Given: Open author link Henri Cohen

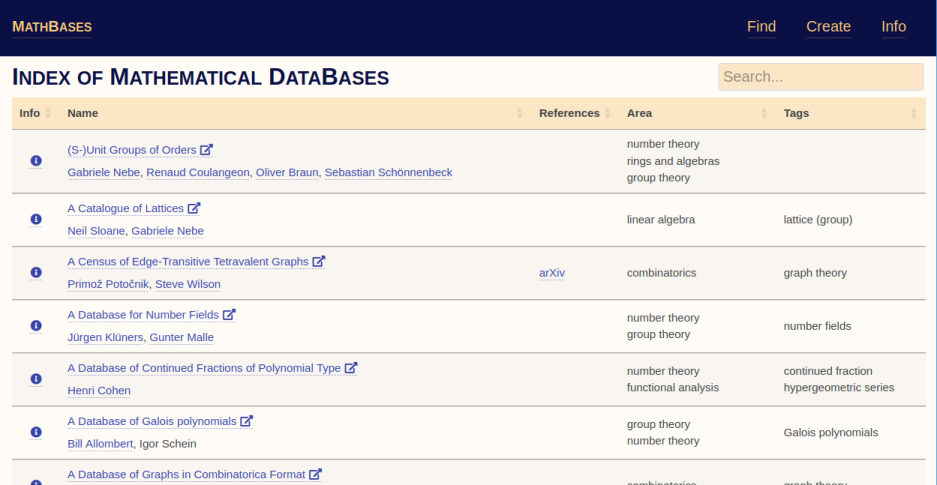Looking at the screenshot, I should (99, 390).
